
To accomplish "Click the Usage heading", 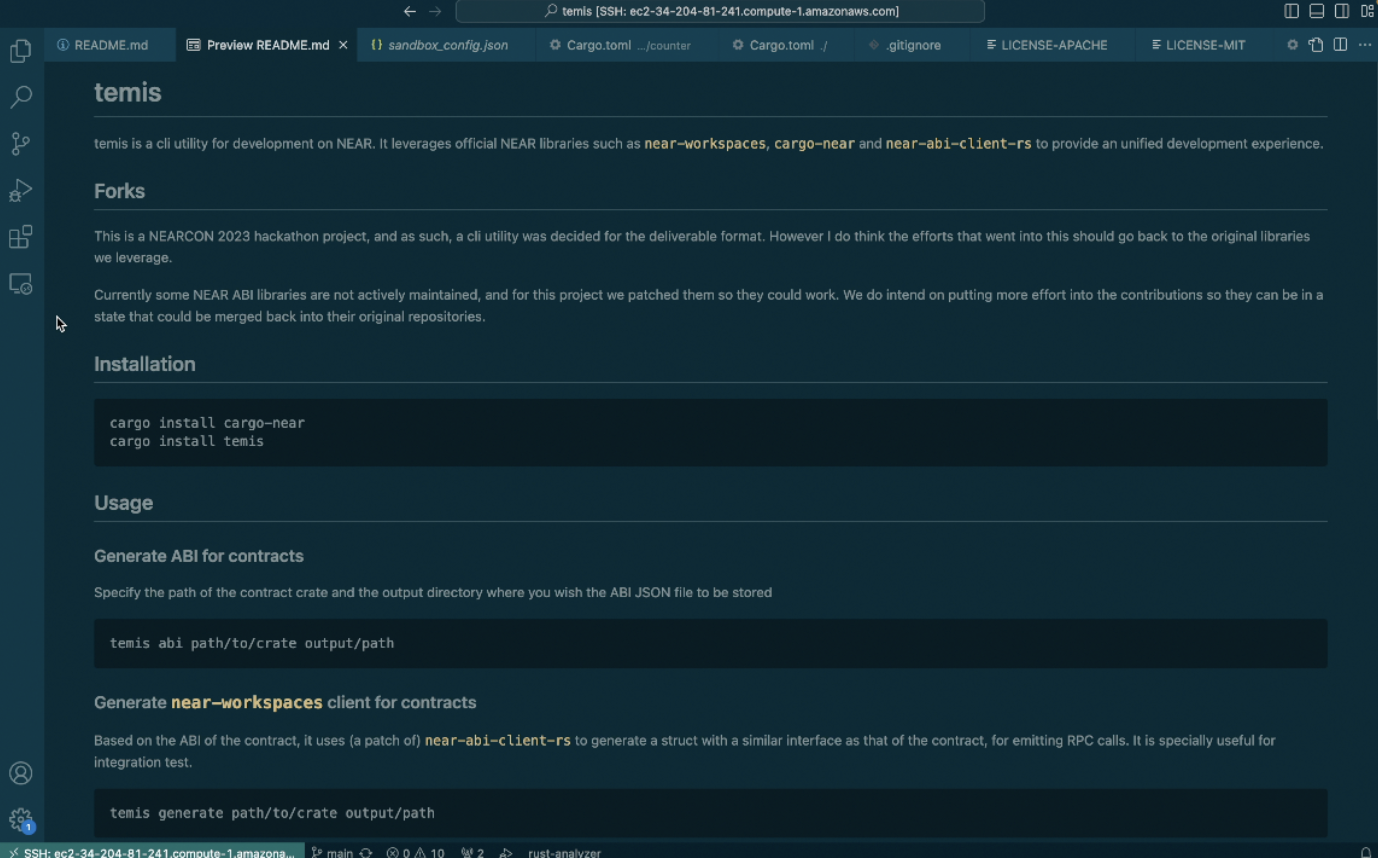I will (123, 503).
